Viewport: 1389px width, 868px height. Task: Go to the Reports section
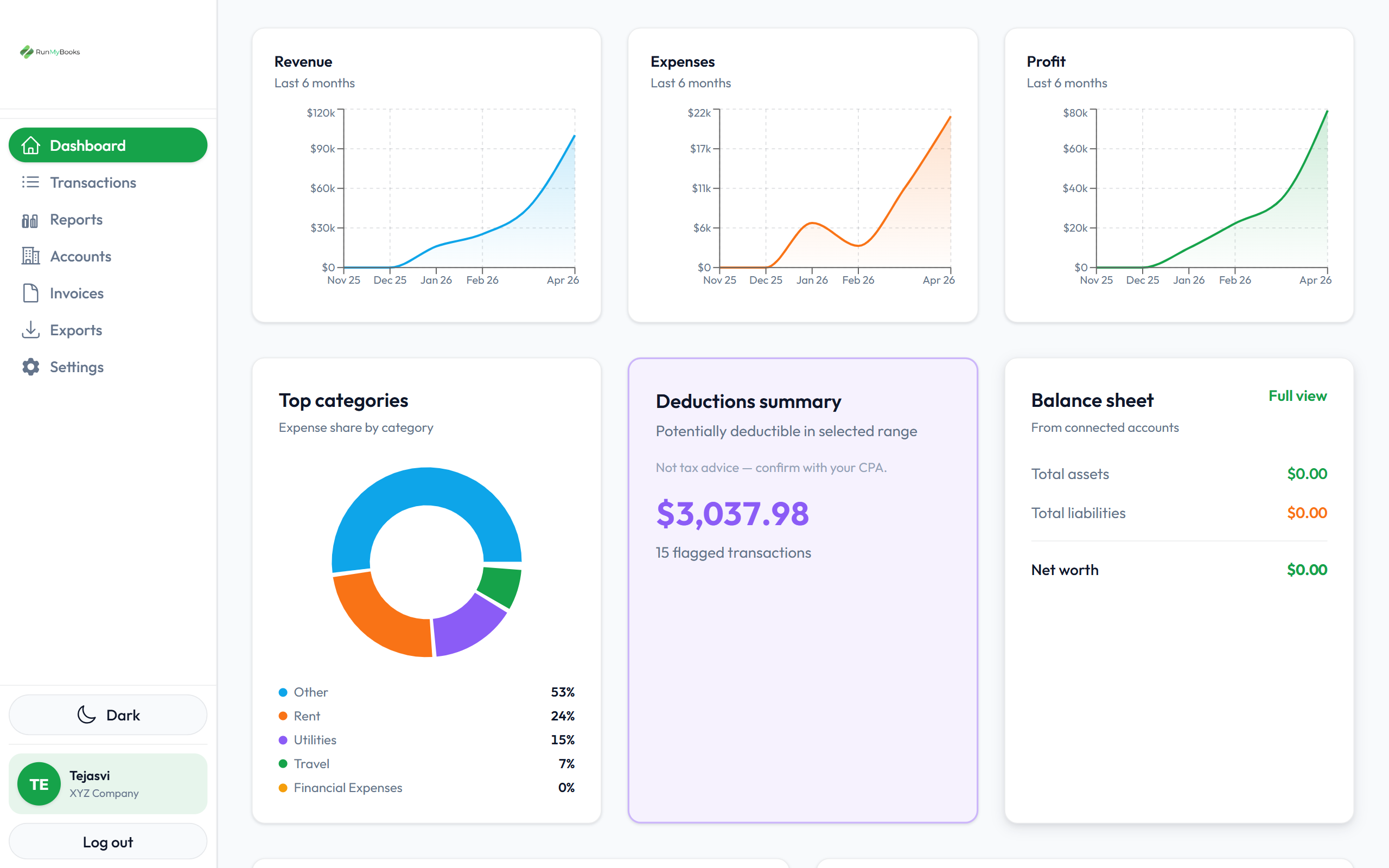point(108,219)
